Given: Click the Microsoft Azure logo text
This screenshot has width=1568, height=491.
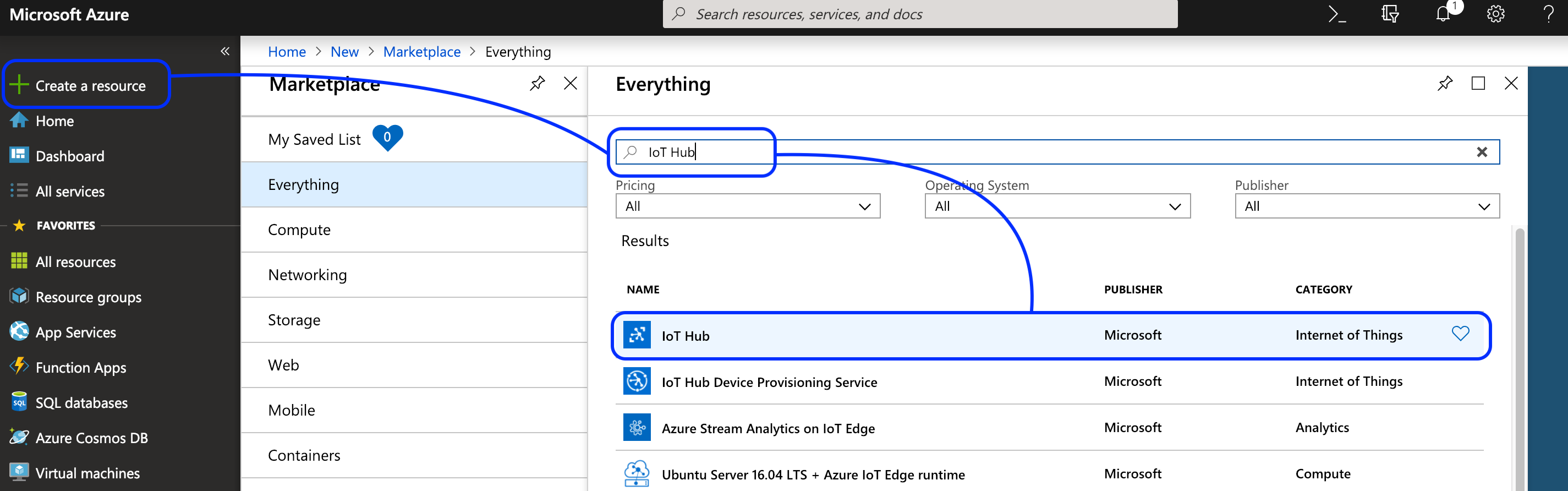Looking at the screenshot, I should click(x=69, y=15).
